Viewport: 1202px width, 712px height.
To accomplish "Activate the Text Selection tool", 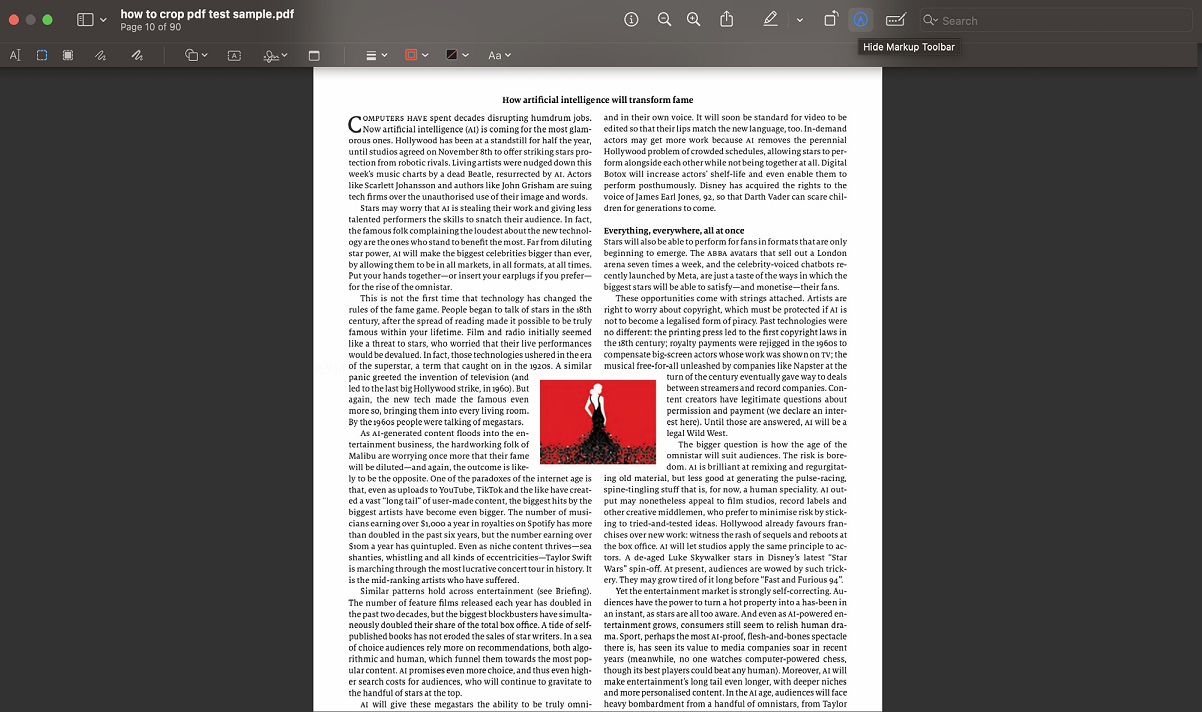I will click(15, 55).
